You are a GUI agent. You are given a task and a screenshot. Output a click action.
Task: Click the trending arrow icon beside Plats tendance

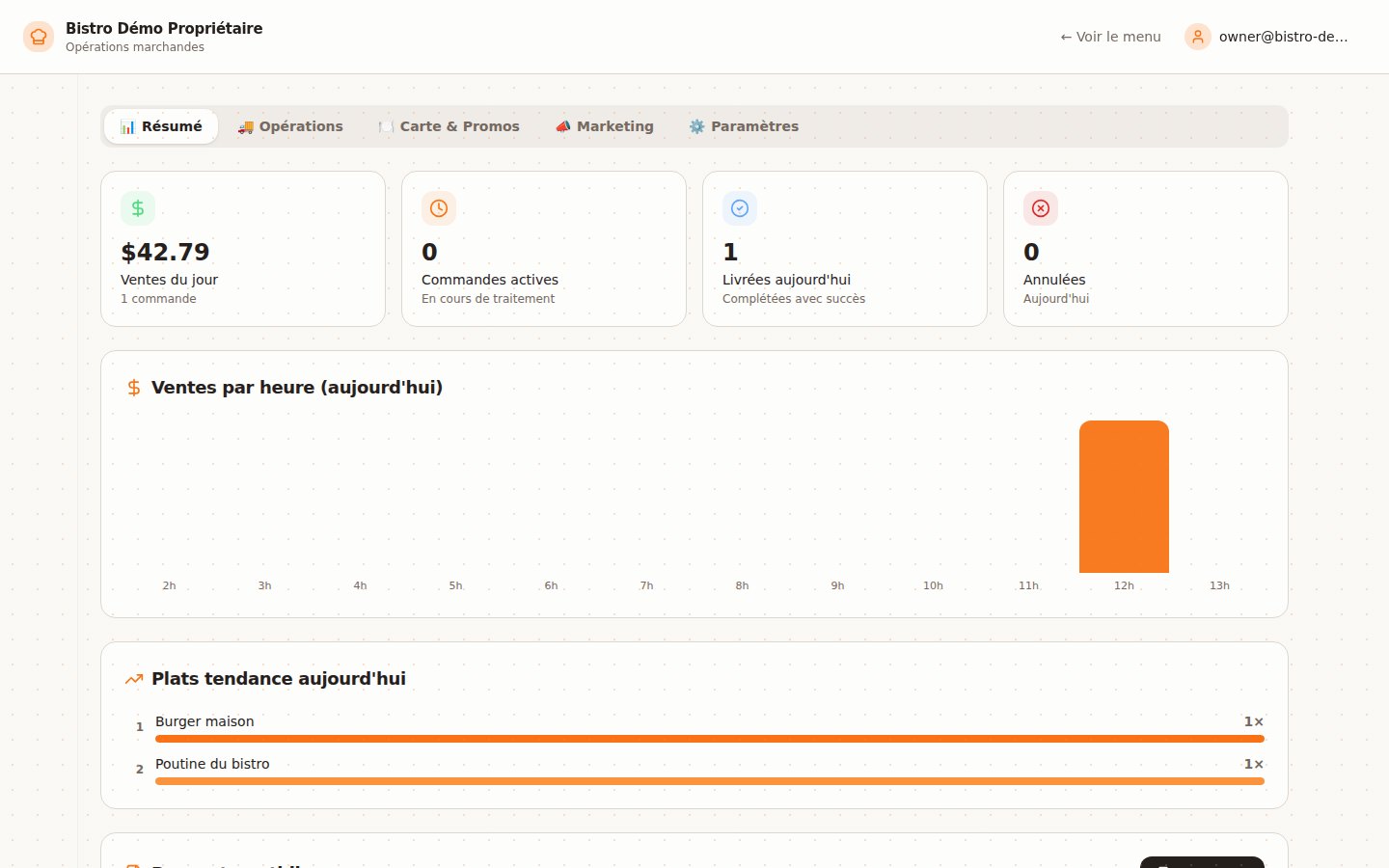coord(134,679)
